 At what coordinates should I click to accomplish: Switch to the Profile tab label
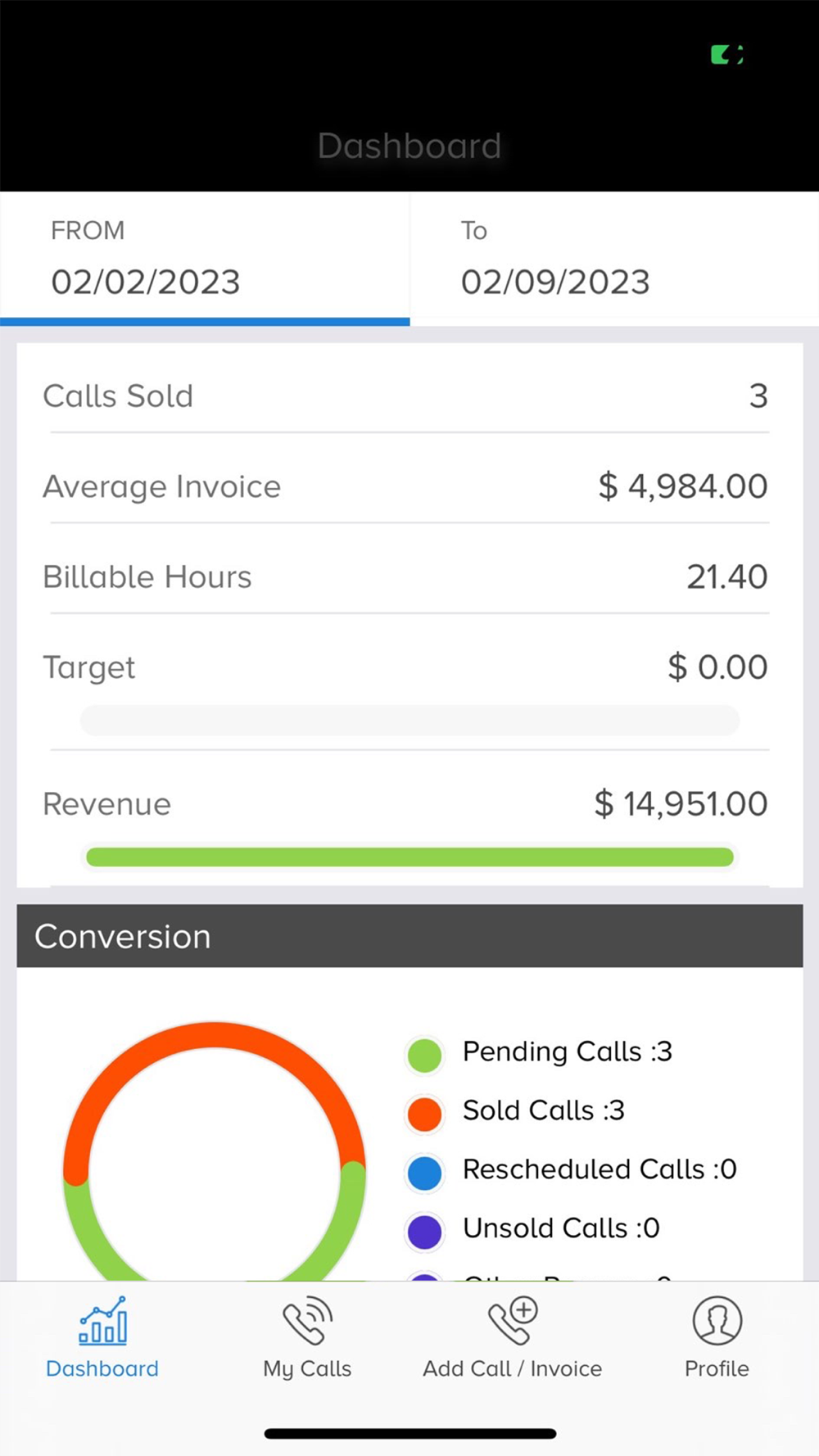717,1368
